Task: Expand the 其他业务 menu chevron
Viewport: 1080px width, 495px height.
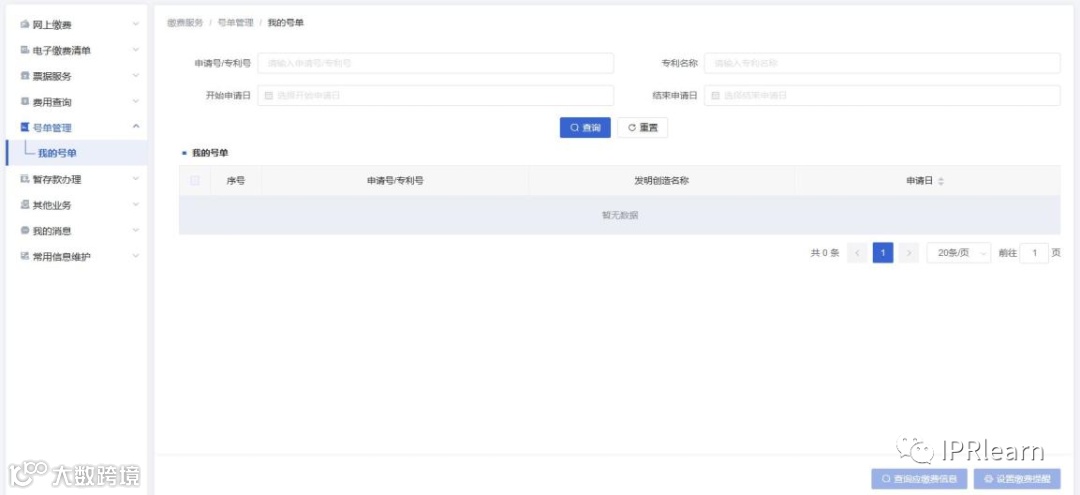Action: click(x=136, y=204)
